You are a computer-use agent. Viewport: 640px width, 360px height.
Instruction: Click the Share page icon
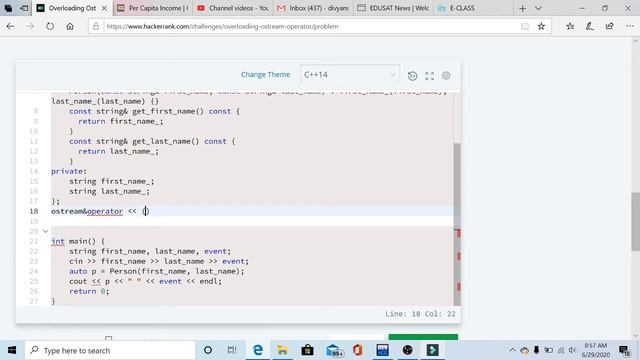610,27
